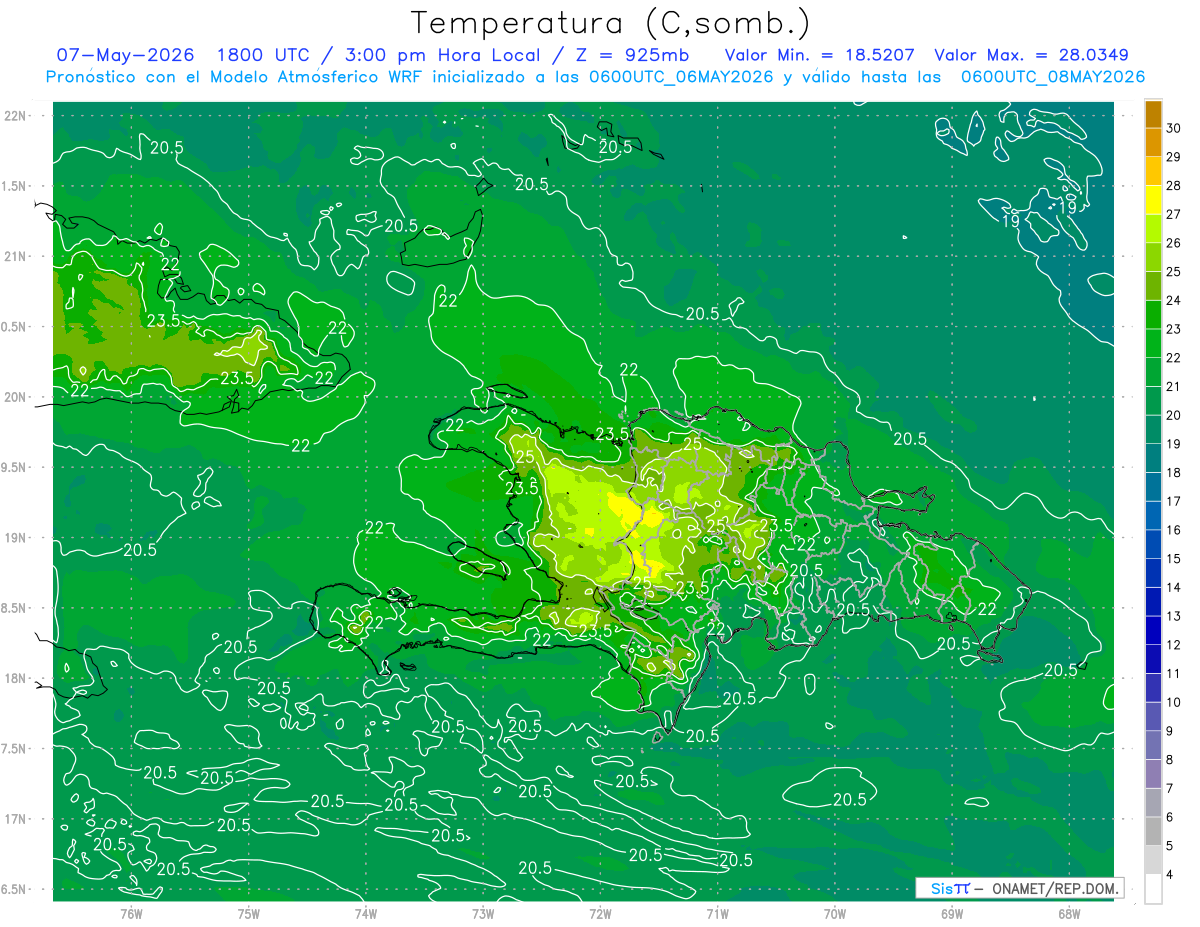Select the Valor Max. = 28.0349 text
The height and width of the screenshot is (927, 1200).
1031,55
